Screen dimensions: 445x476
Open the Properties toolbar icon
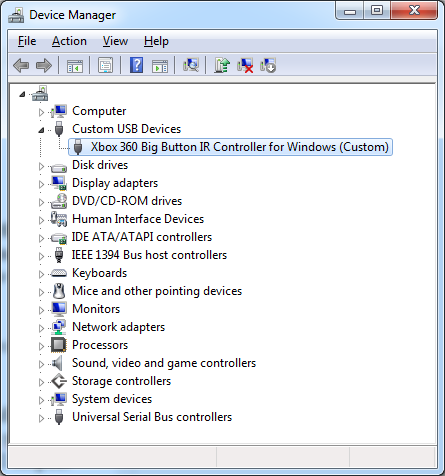click(105, 65)
